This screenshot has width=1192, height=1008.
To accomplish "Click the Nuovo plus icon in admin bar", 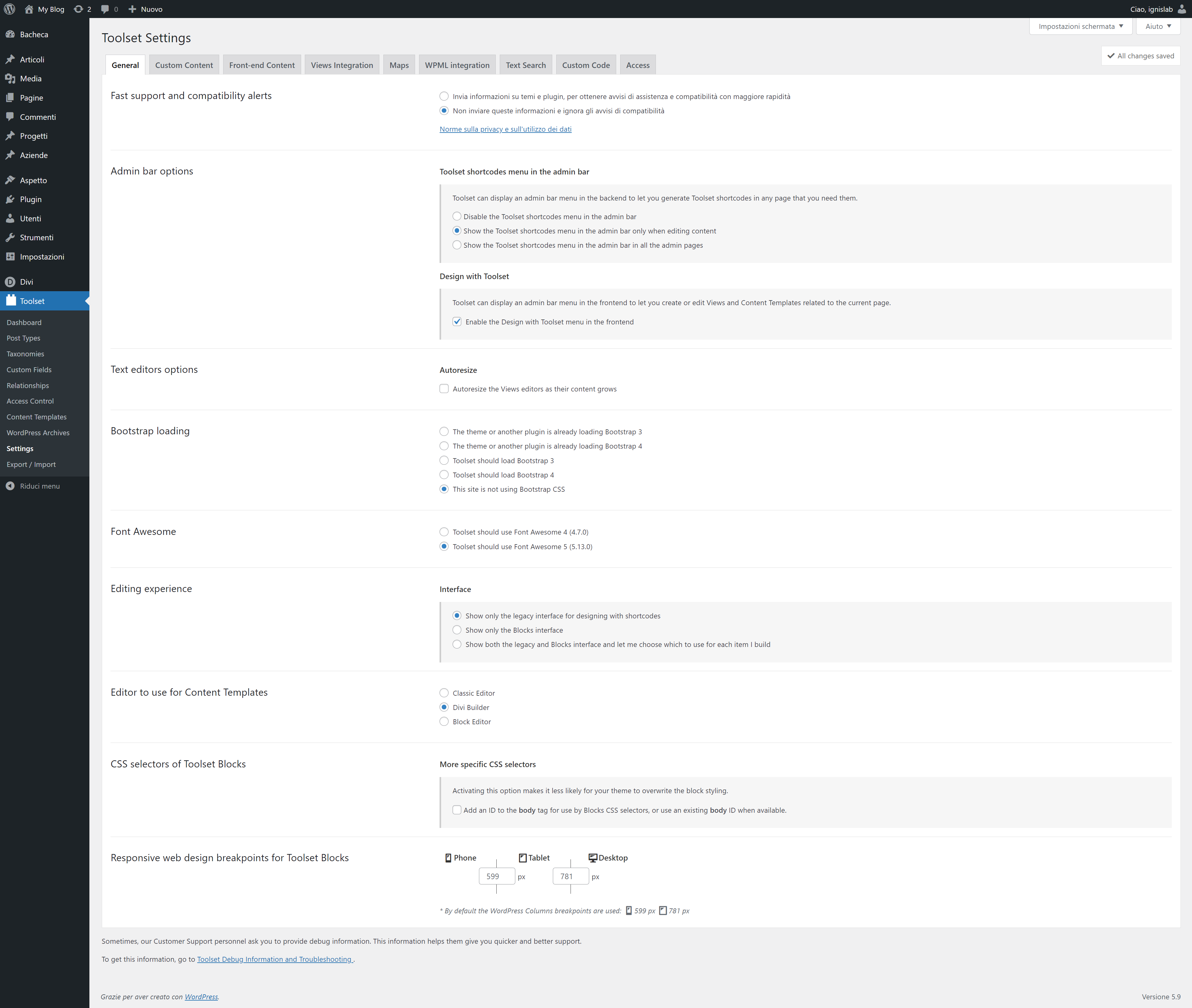I will (133, 9).
